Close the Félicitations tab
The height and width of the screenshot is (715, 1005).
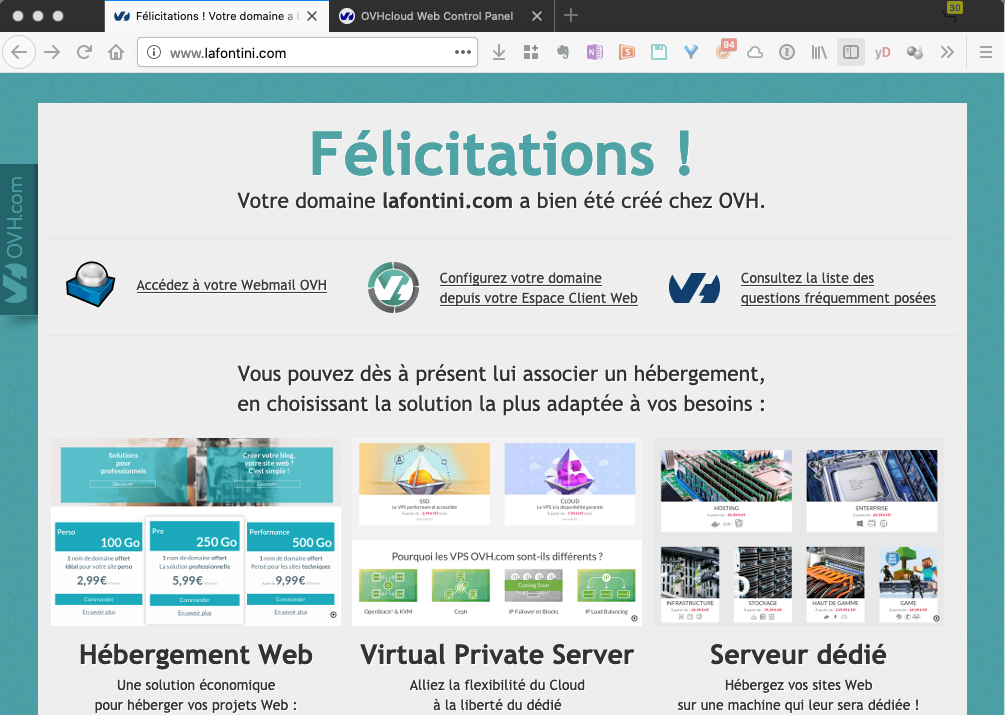(312, 16)
